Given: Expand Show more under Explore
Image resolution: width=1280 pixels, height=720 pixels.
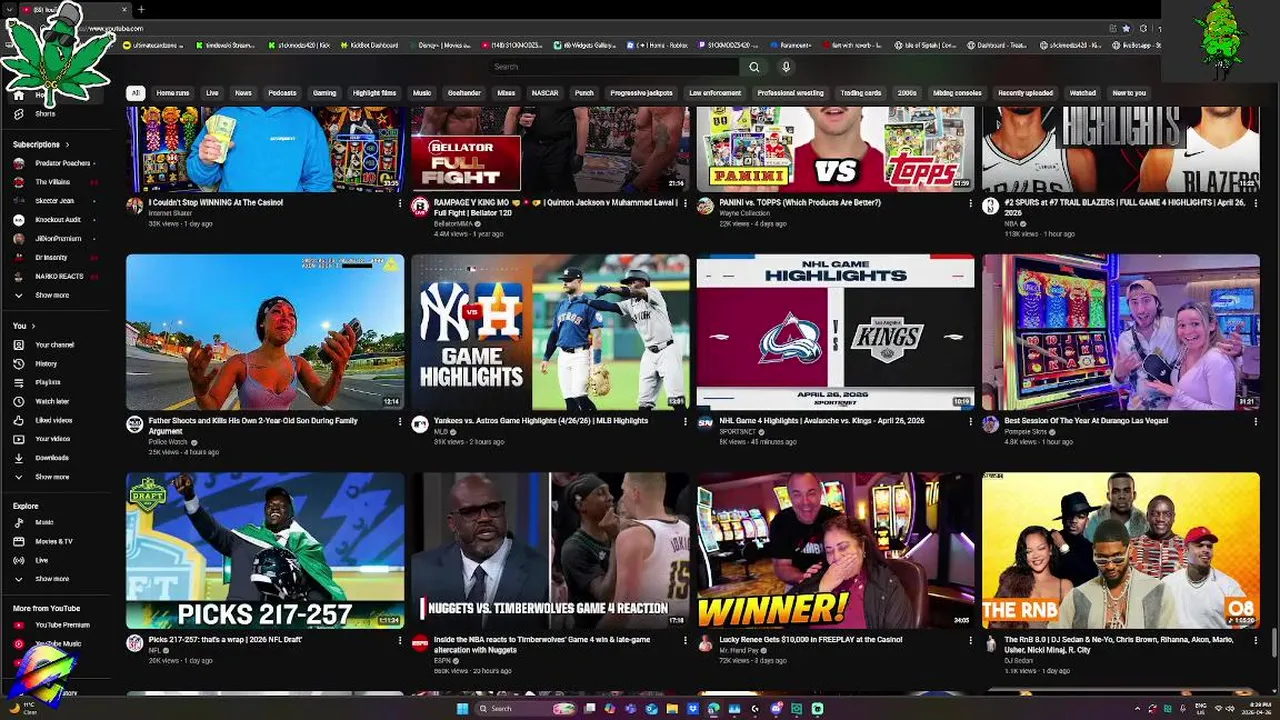Looking at the screenshot, I should click(x=52, y=579).
